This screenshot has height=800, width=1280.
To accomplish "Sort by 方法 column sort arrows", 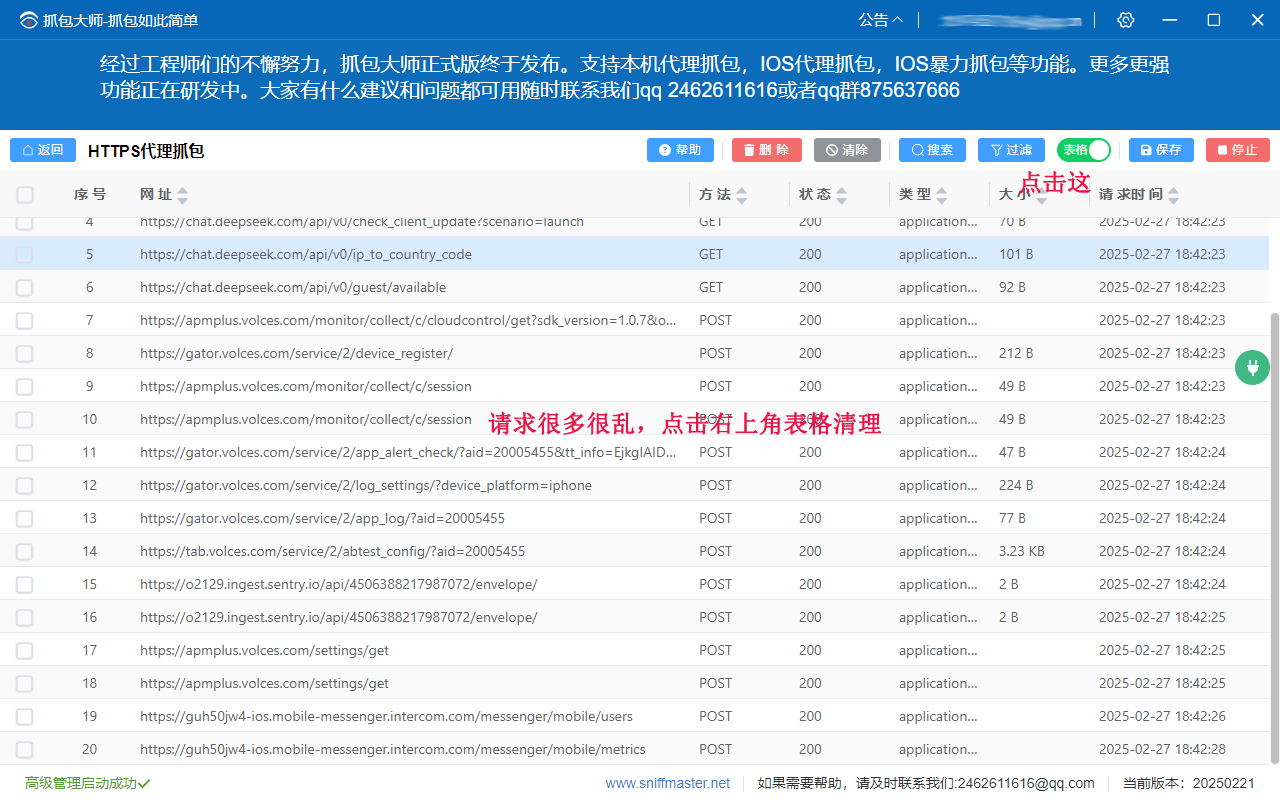I will [x=741, y=195].
